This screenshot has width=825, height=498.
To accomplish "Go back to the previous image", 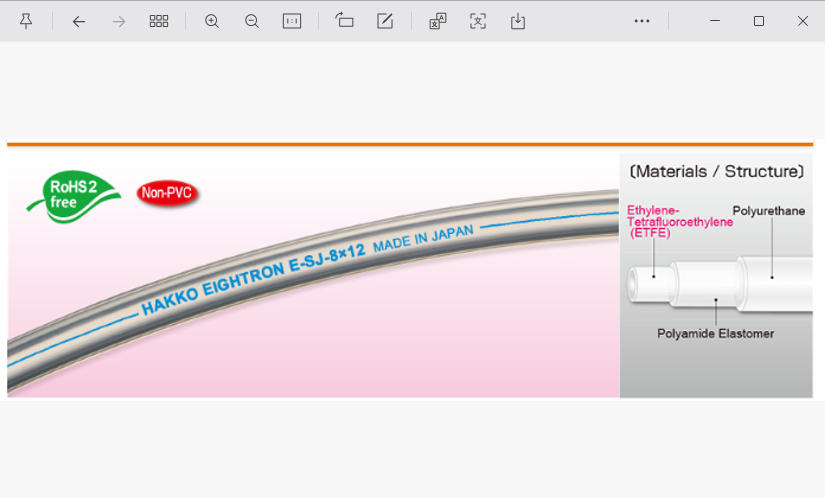I will 78,22.
